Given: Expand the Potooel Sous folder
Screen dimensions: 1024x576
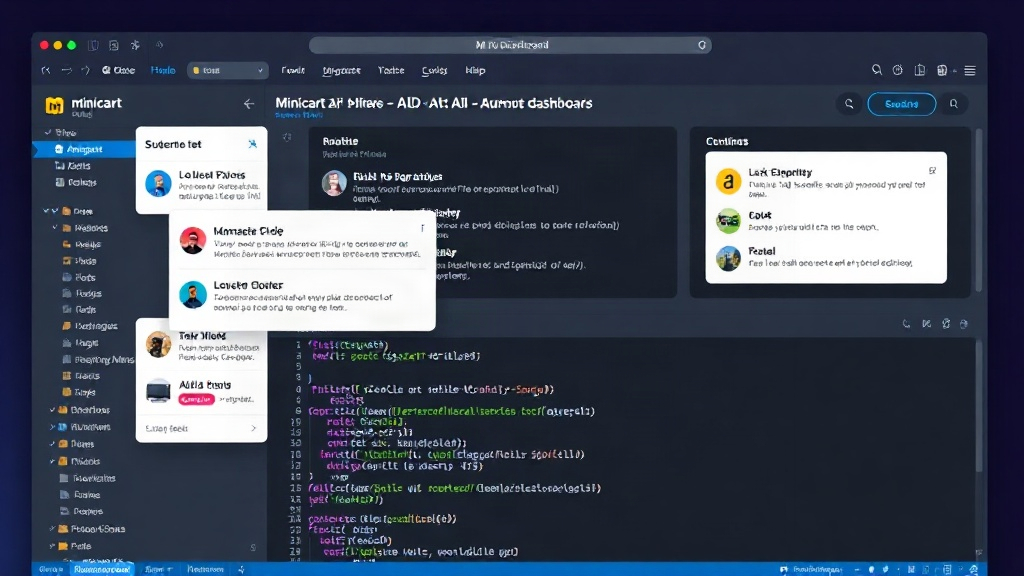Looking at the screenshot, I should (52, 529).
